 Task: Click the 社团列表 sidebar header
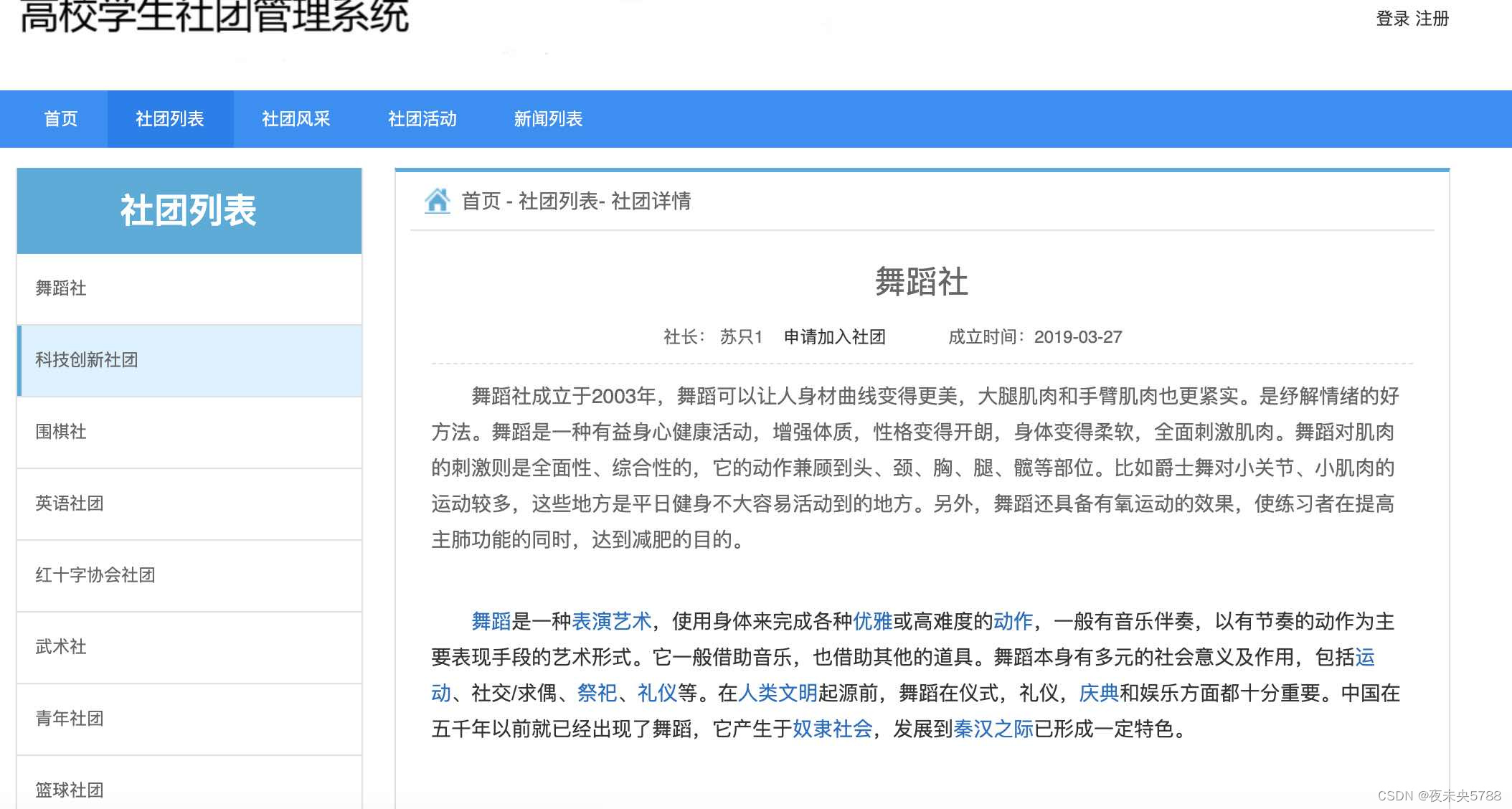click(189, 211)
